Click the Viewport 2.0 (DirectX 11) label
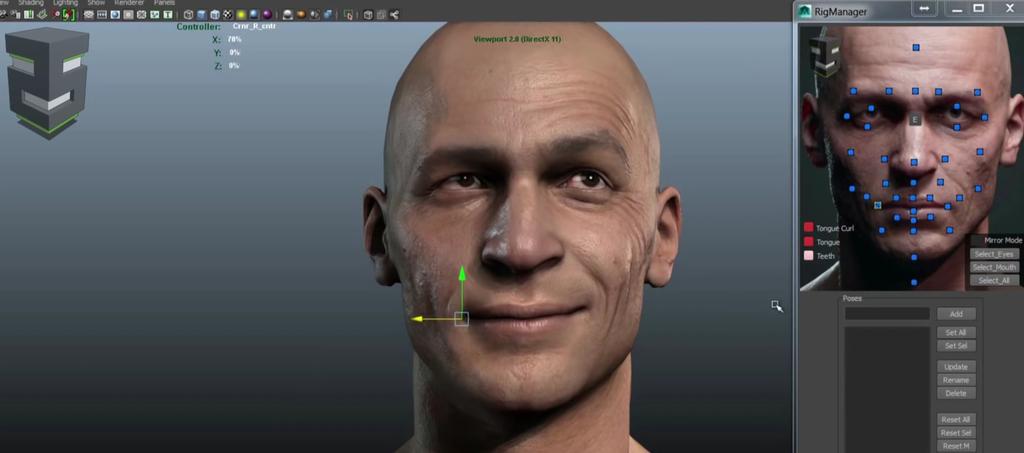The width and height of the screenshot is (1024, 453). point(517,39)
